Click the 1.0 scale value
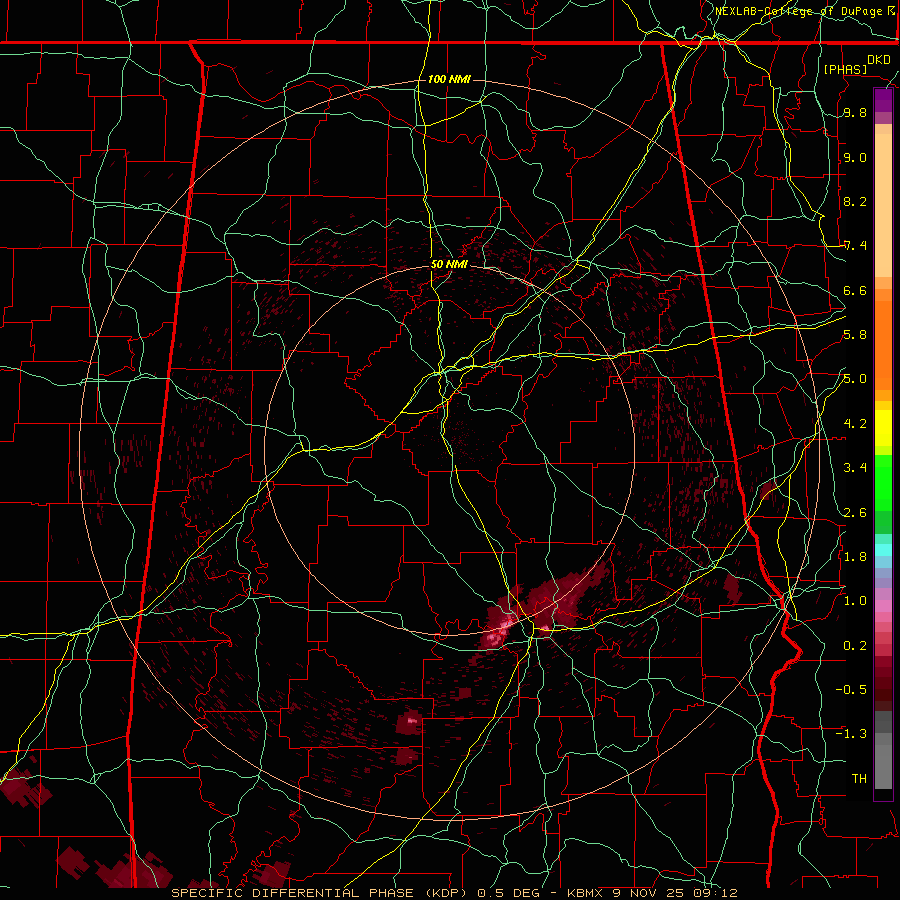The width and height of the screenshot is (900, 900). 855,601
